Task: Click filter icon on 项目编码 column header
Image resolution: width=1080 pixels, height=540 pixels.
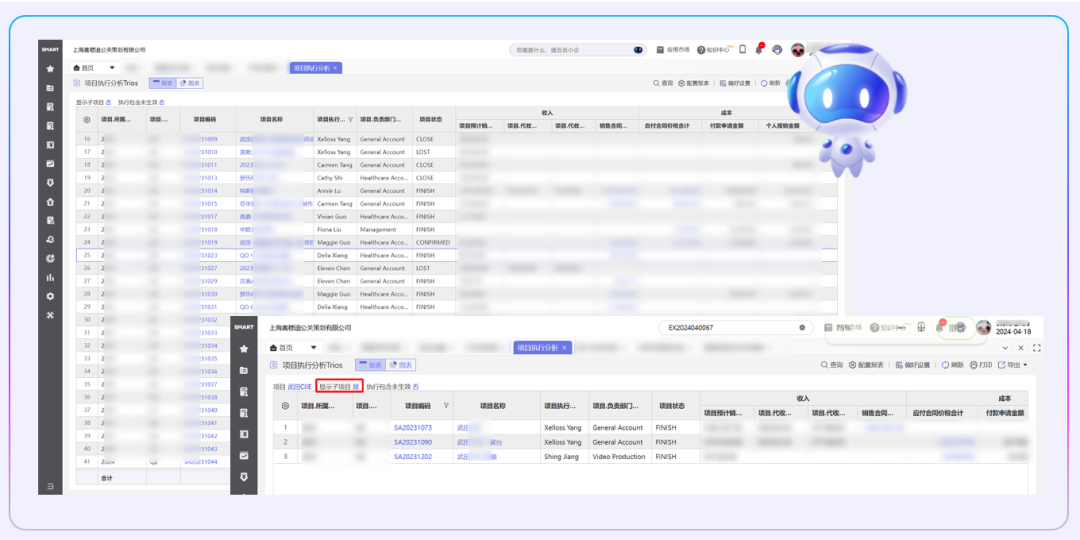Action: (x=446, y=406)
